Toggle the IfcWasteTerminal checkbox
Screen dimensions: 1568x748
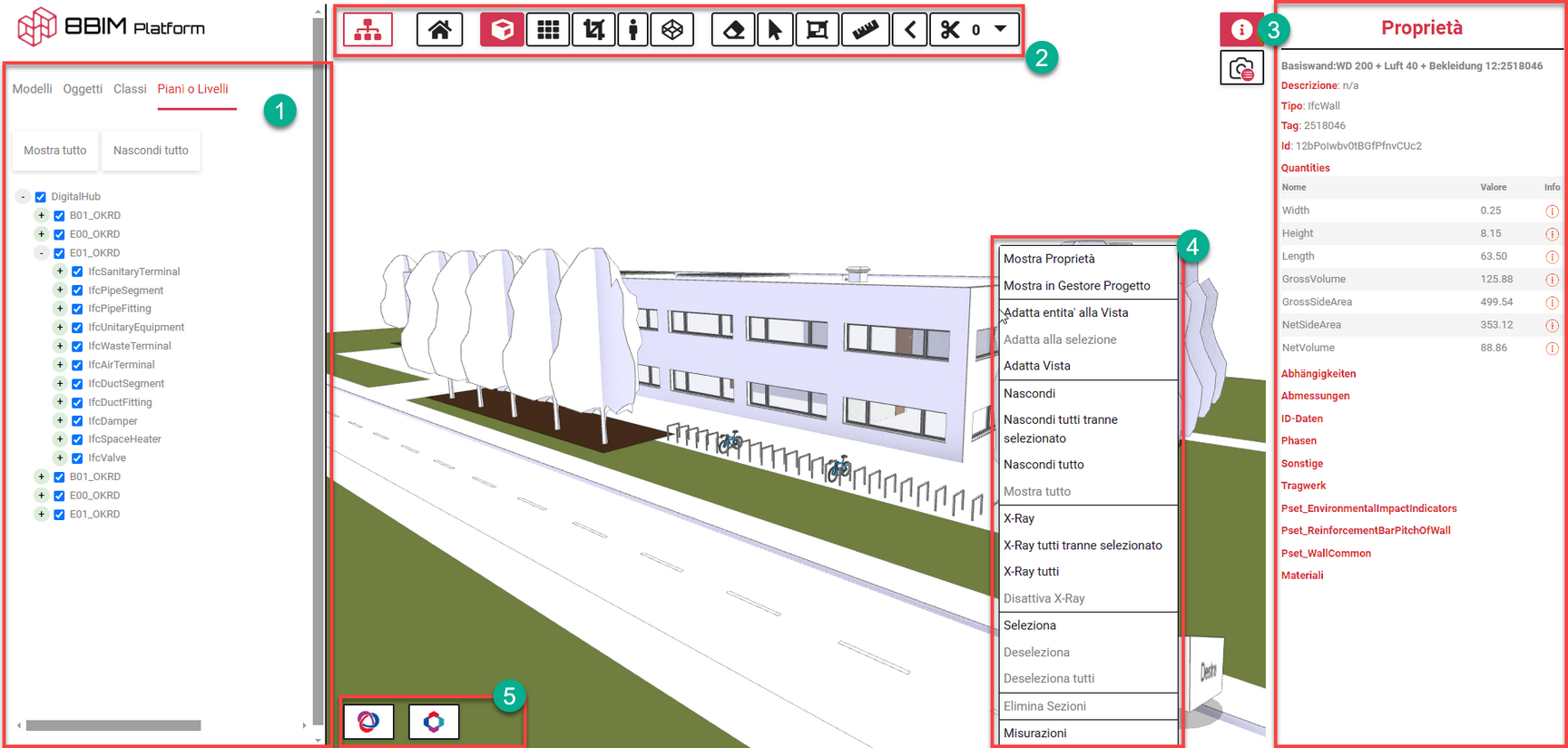coord(77,346)
